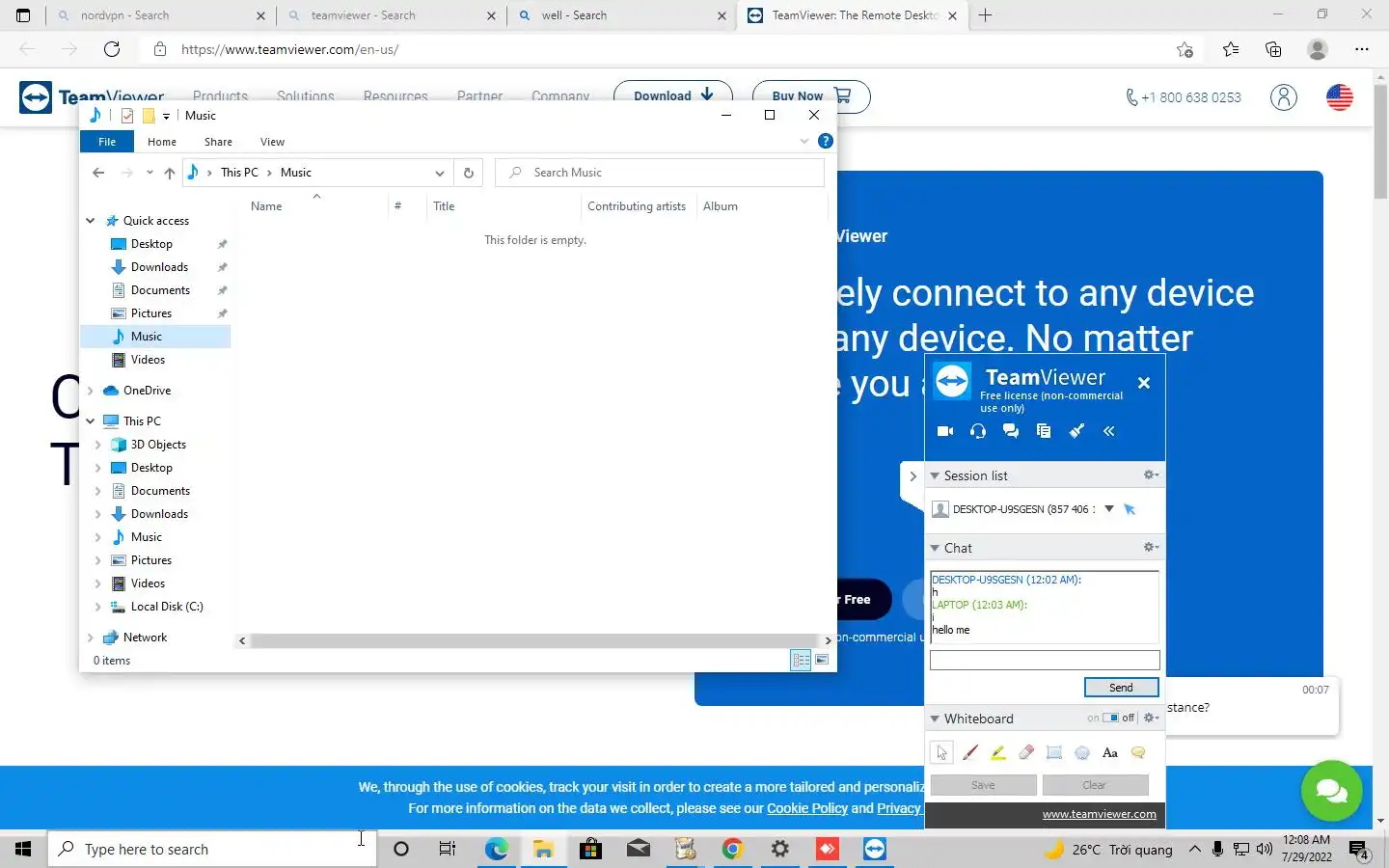This screenshot has height=868, width=1389.
Task: Select the whiteboard ellipse shape tool
Action: pos(1082,752)
